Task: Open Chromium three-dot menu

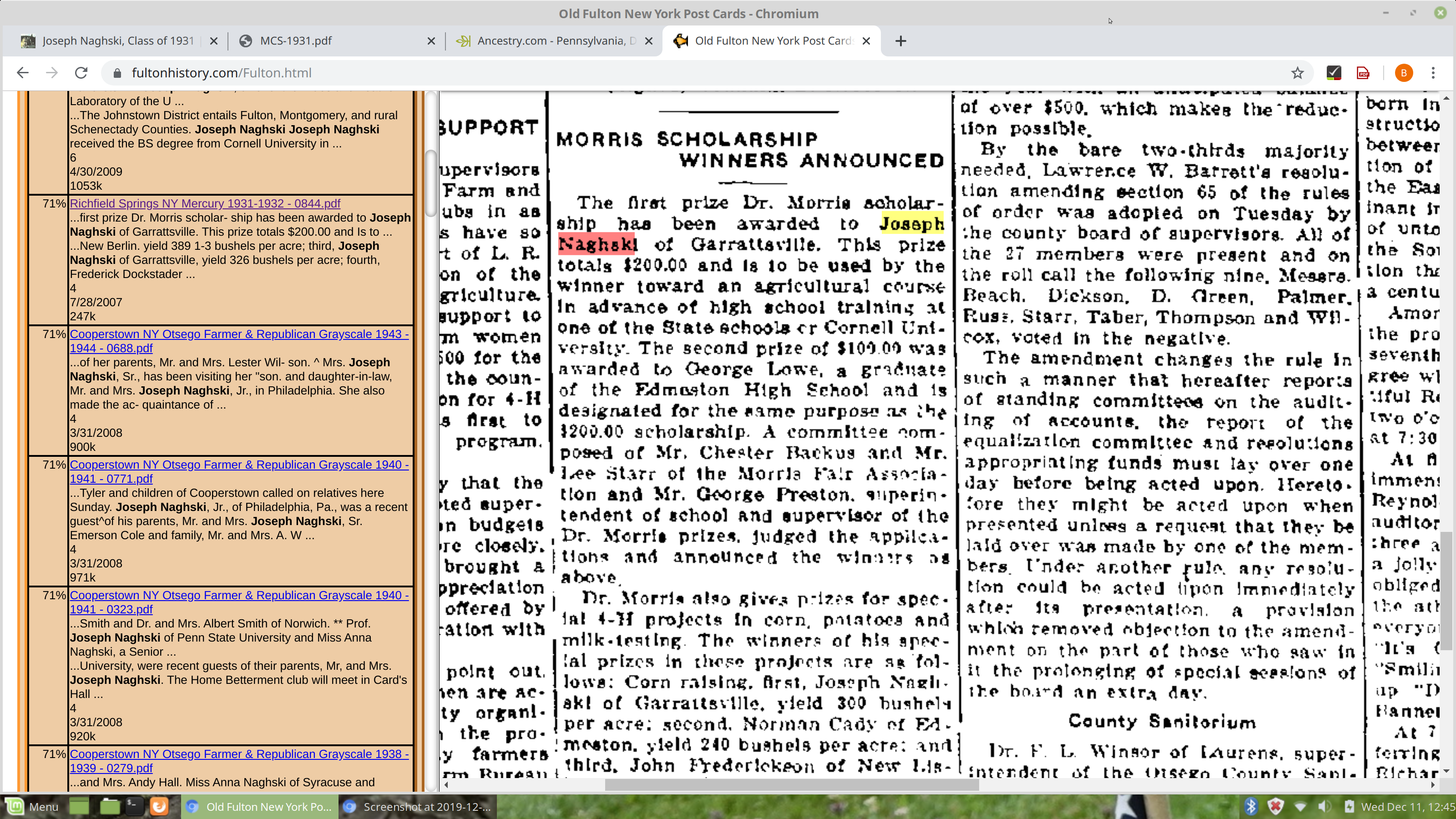Action: 1433,73
